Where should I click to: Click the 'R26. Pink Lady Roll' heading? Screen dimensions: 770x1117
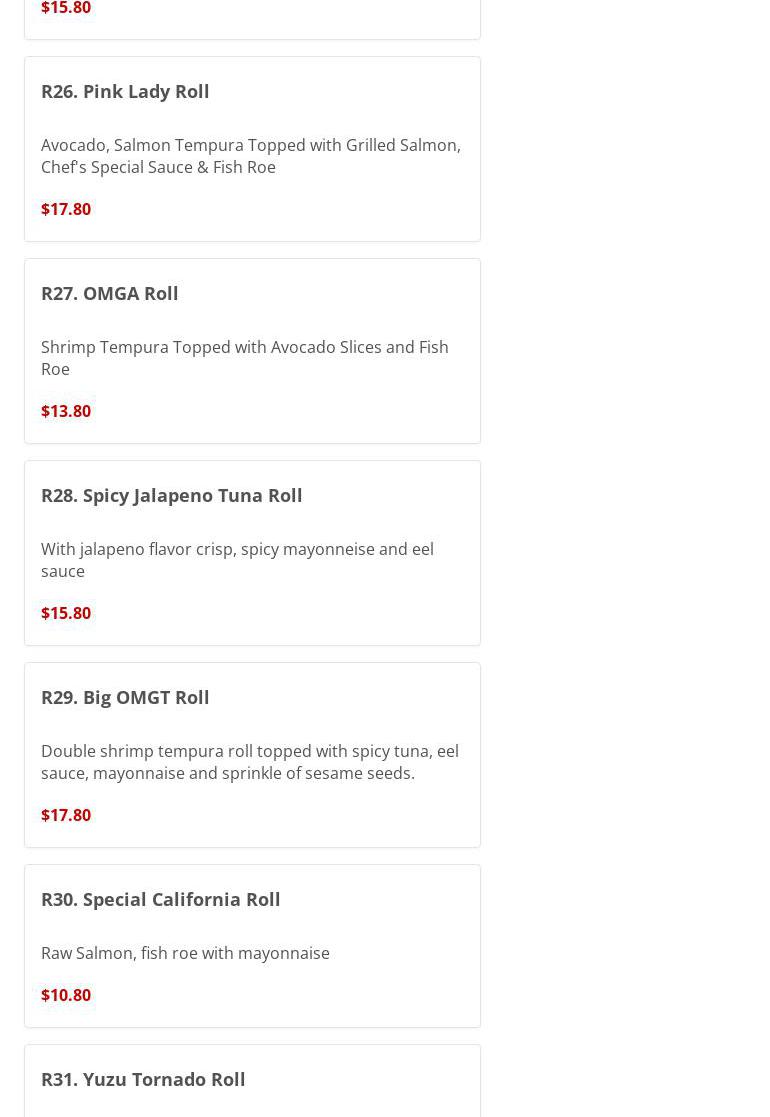(x=125, y=91)
